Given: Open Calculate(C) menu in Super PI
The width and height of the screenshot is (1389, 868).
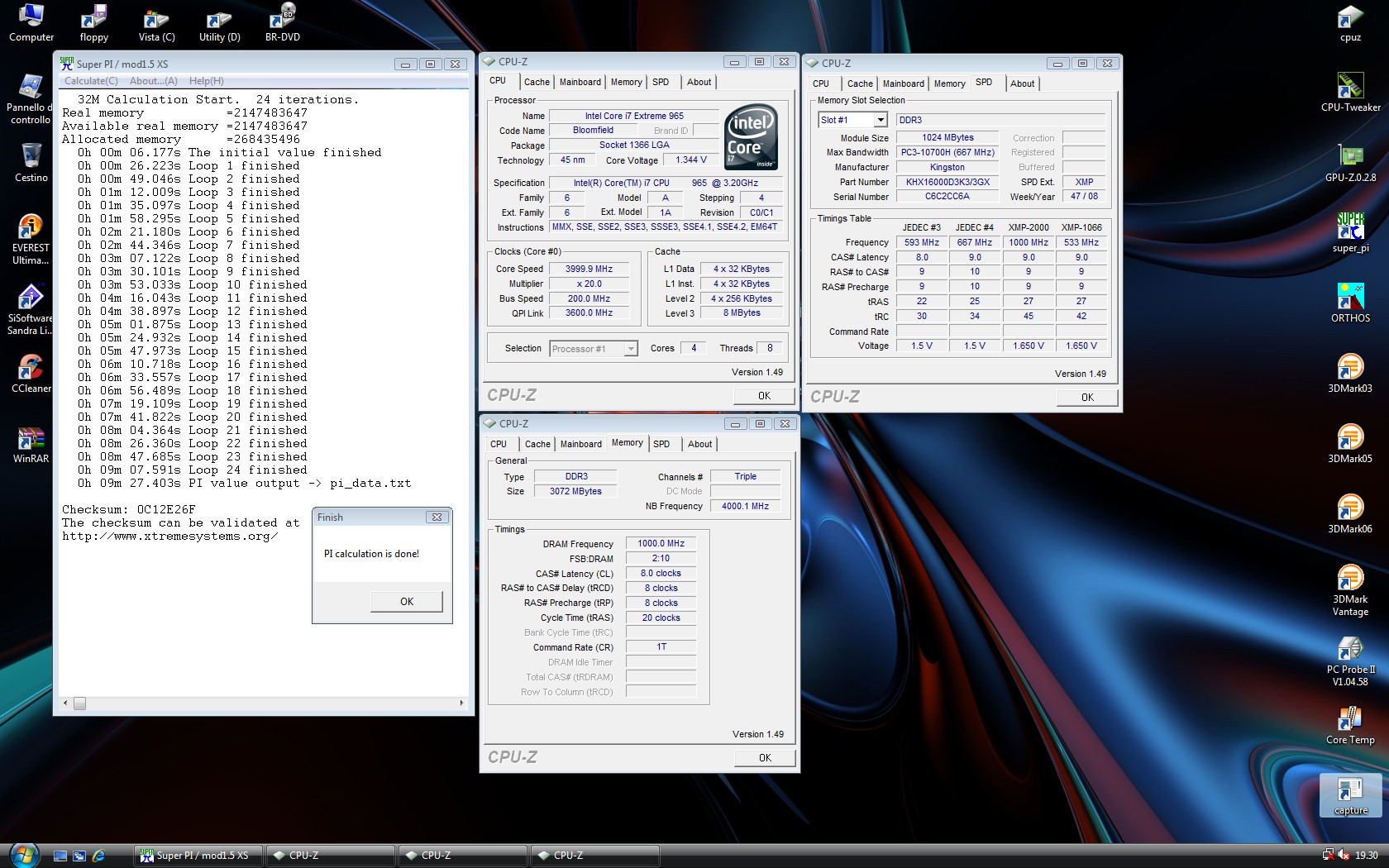Looking at the screenshot, I should pos(91,81).
